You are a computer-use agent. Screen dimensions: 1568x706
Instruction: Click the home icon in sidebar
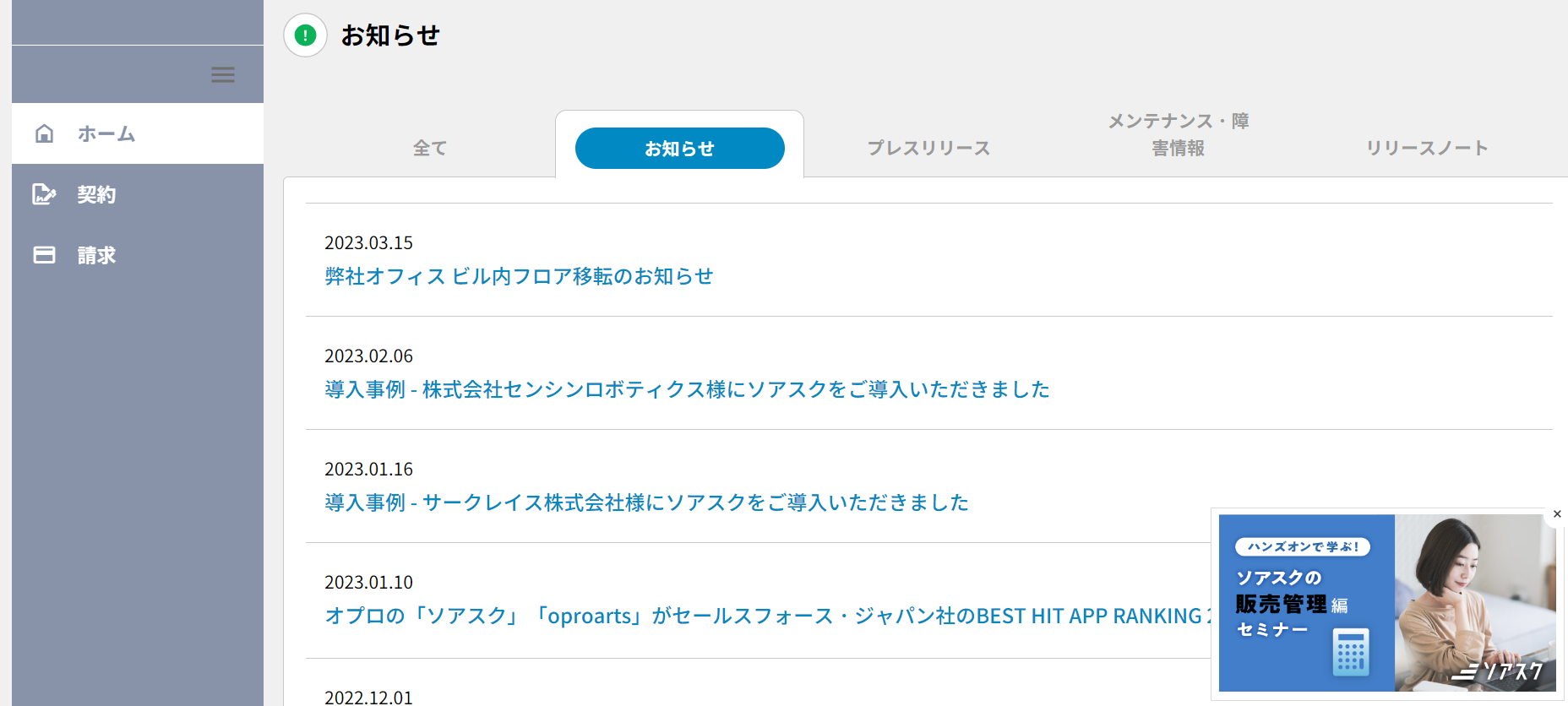(45, 133)
